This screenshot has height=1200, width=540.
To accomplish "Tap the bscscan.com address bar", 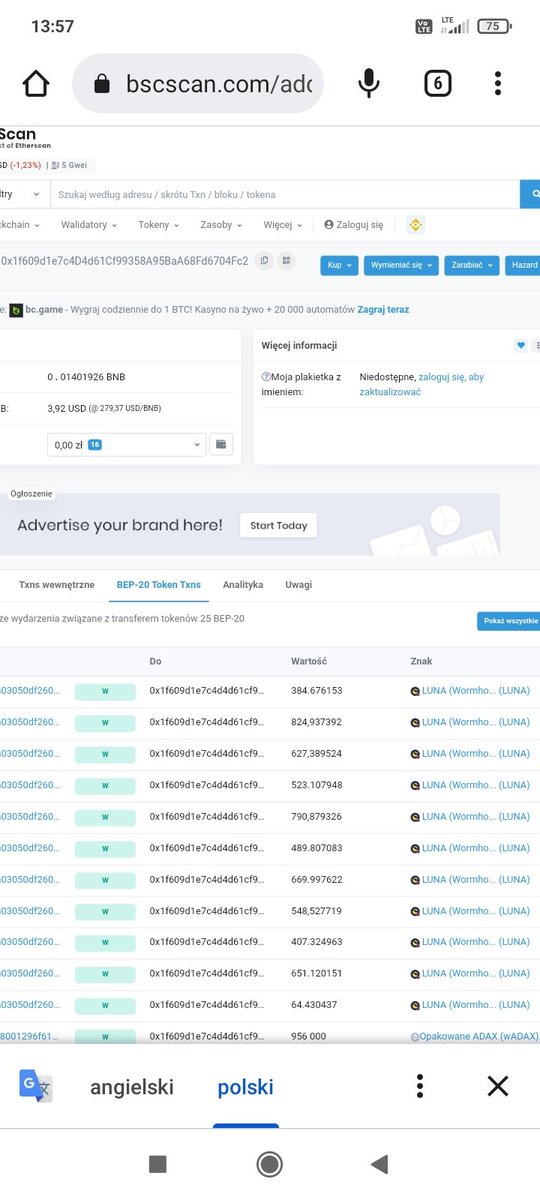I will pyautogui.click(x=198, y=84).
